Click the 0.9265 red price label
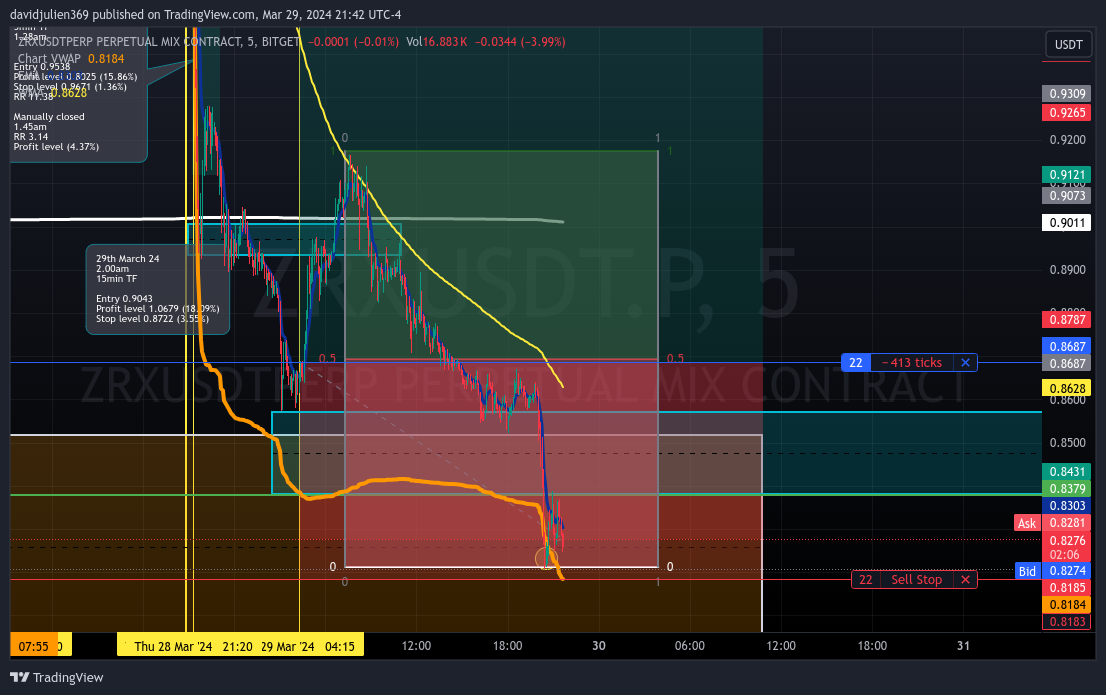1106x695 pixels. pyautogui.click(x=1066, y=112)
